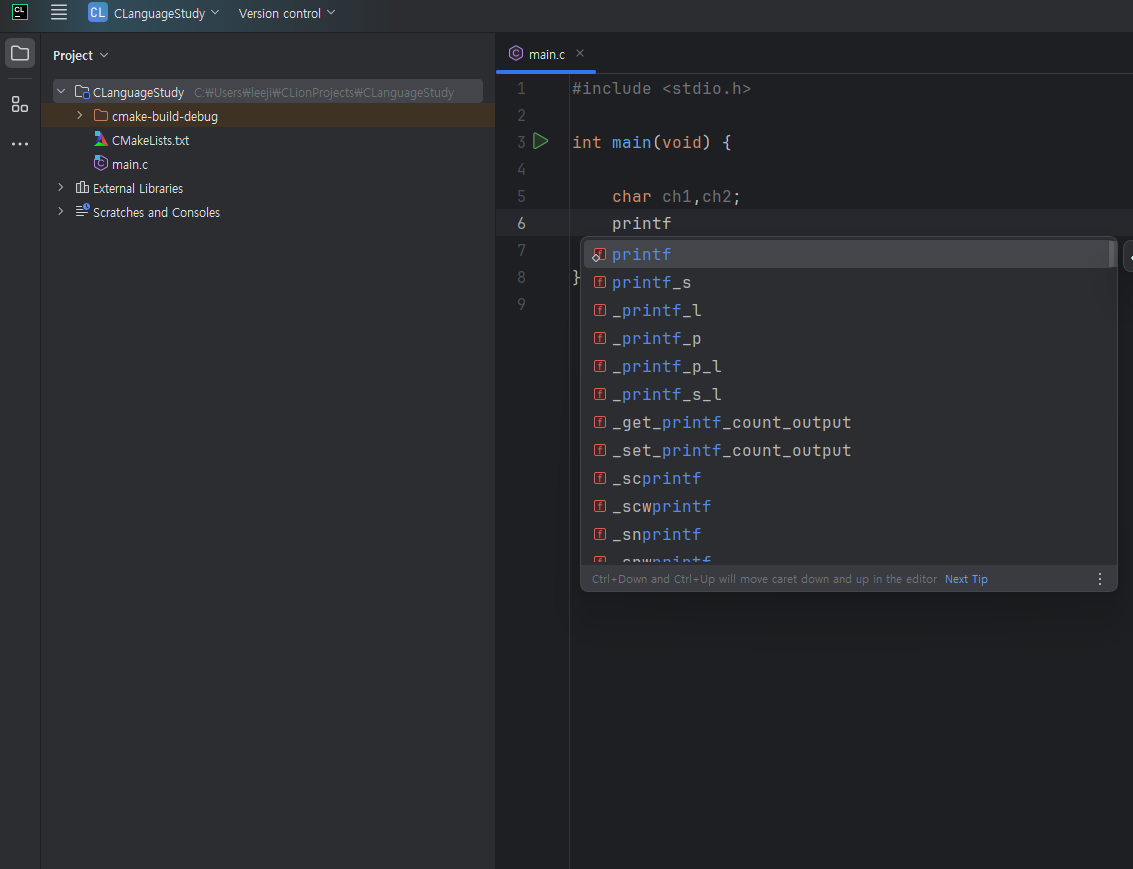This screenshot has width=1133, height=869.
Task: Open the Structure tool window icon
Action: click(20, 105)
